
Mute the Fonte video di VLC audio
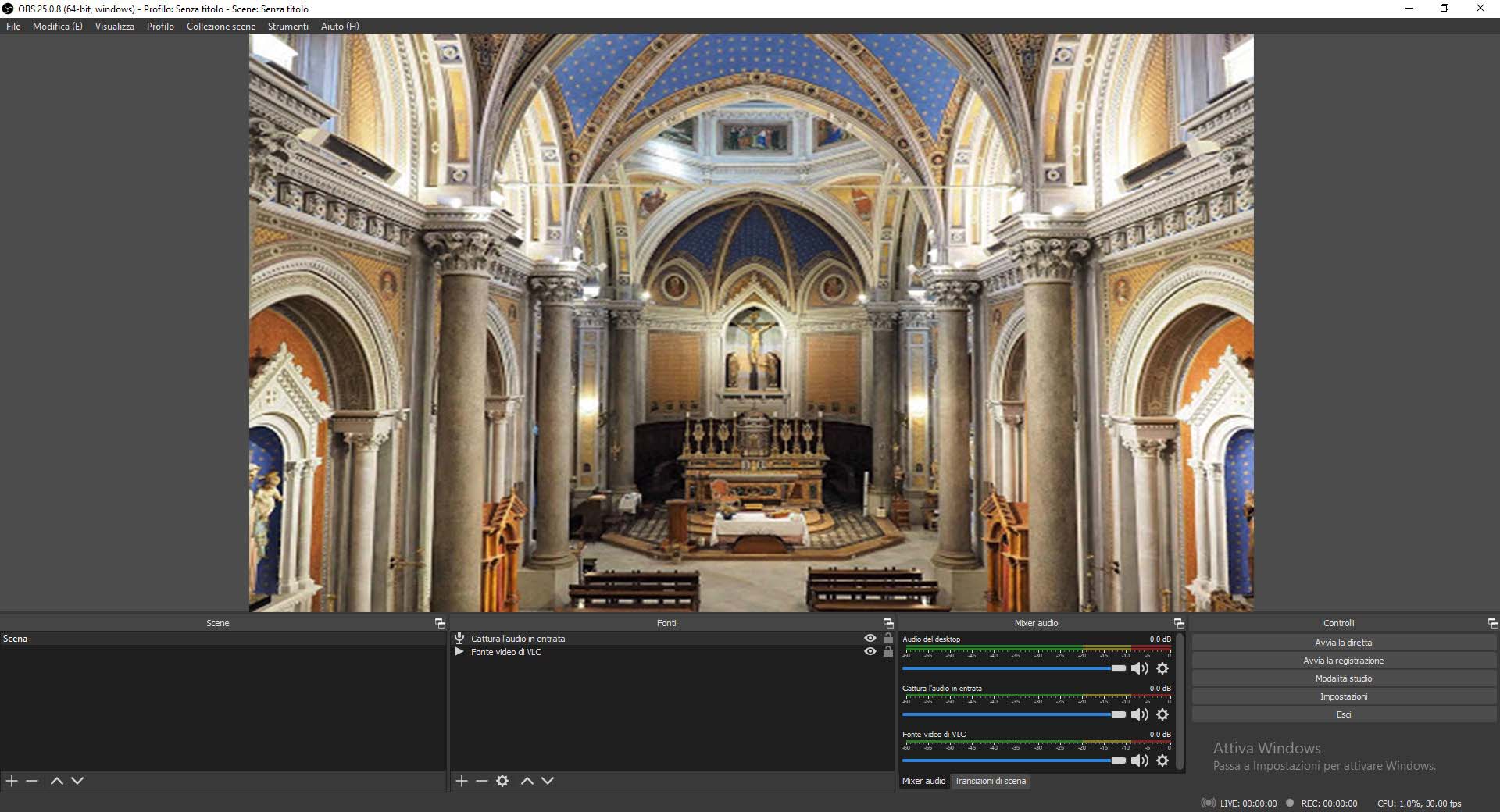click(x=1140, y=760)
